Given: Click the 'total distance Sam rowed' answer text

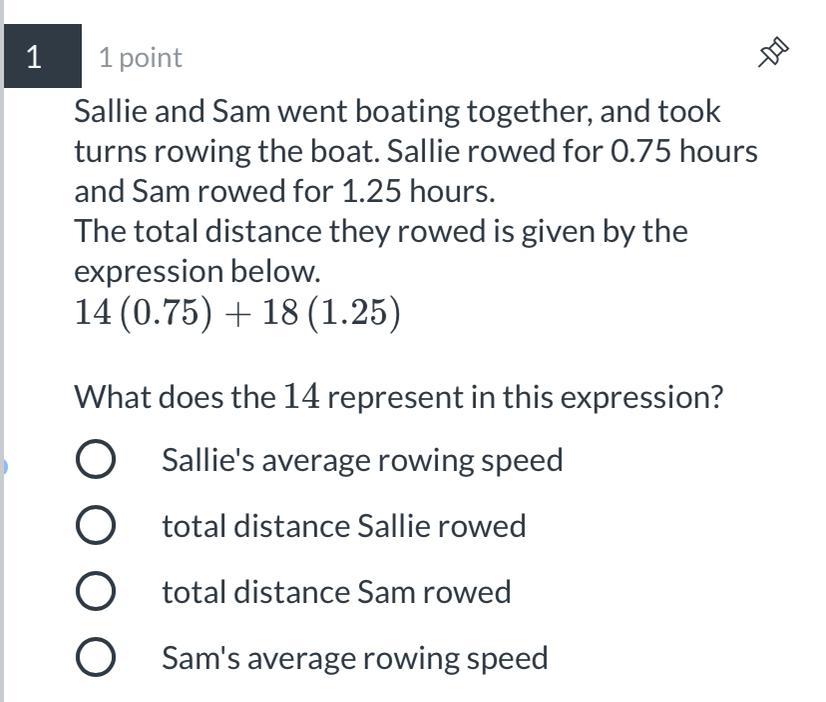Looking at the screenshot, I should (x=336, y=592).
